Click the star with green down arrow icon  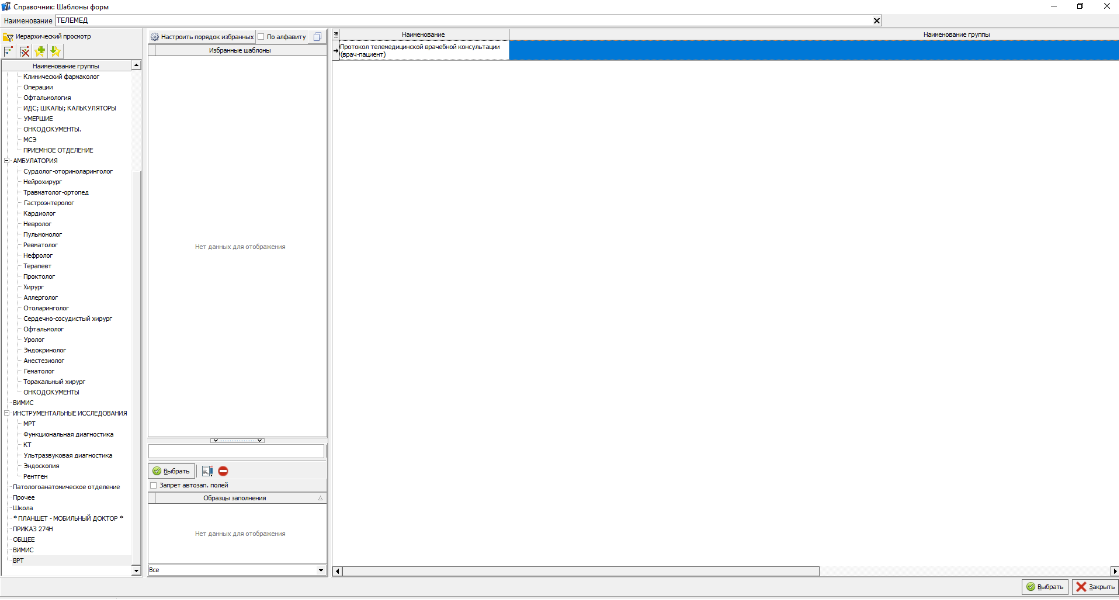click(54, 51)
